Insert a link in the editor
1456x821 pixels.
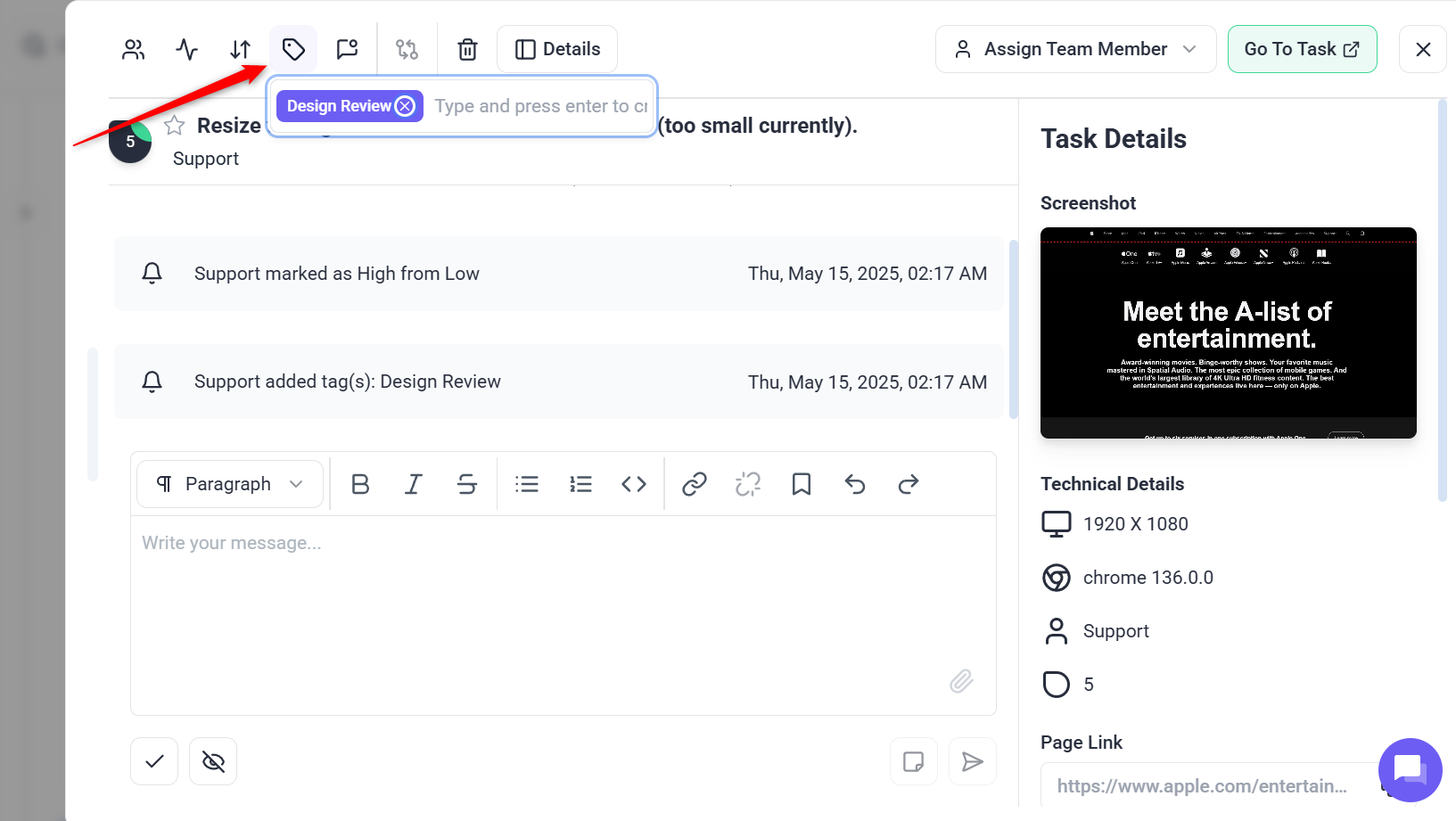pos(694,484)
